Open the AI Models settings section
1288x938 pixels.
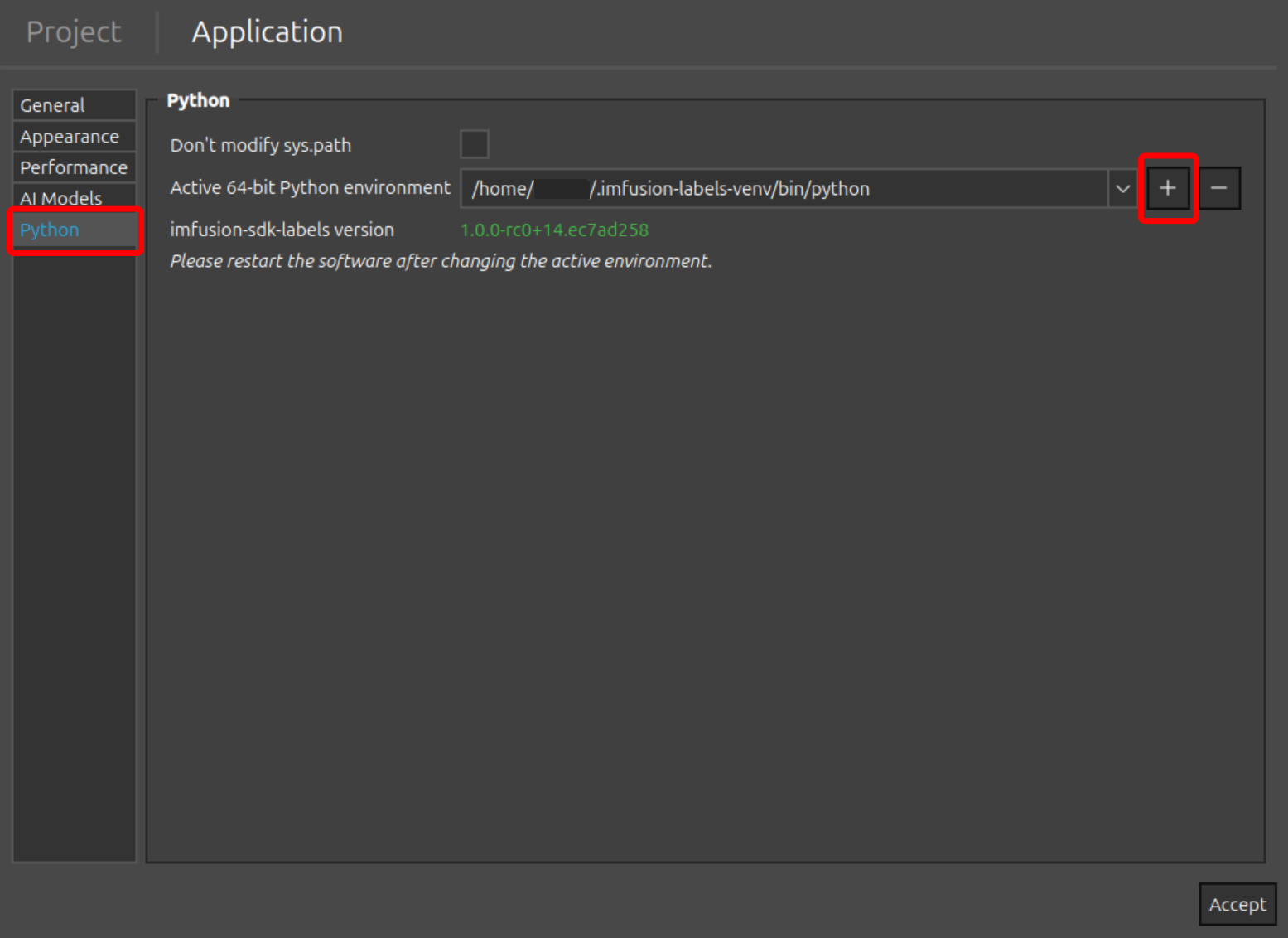pyautogui.click(x=75, y=198)
